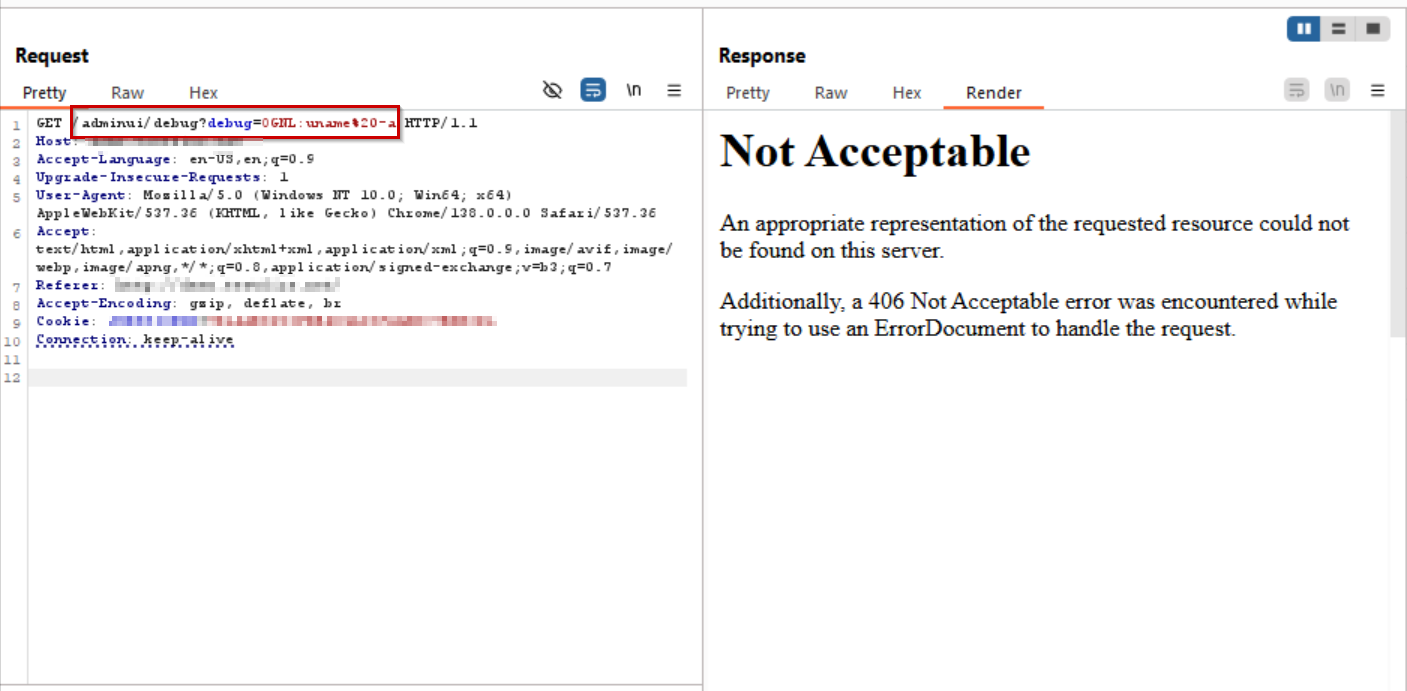This screenshot has width=1407, height=691.
Task: Switch to the Request Pretty tab
Action: (x=44, y=92)
